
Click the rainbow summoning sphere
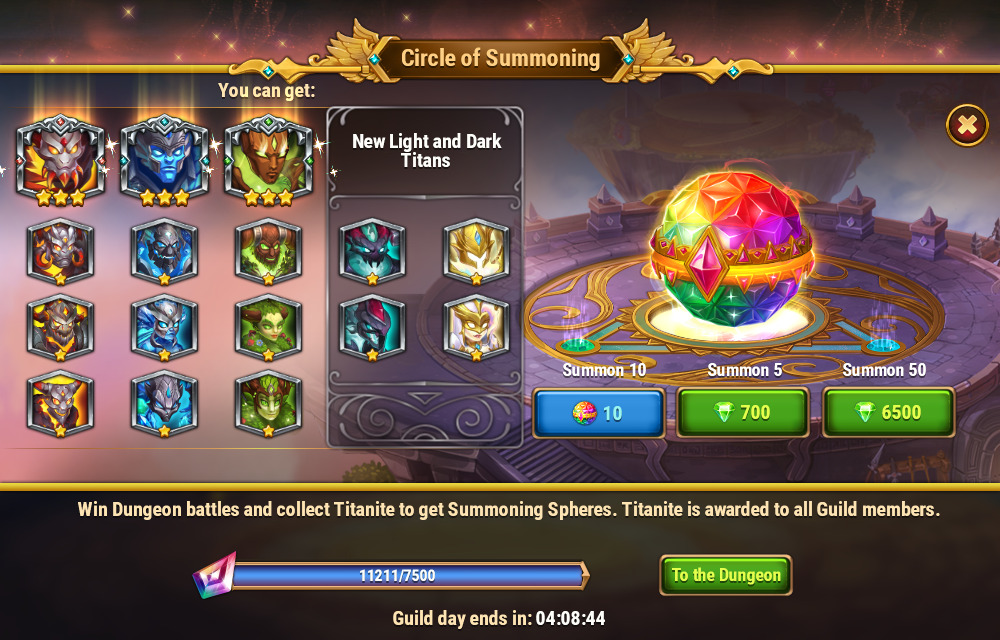(x=732, y=249)
